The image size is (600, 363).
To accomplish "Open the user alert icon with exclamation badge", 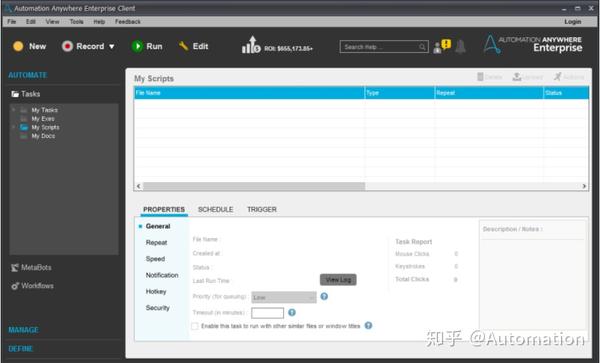I will (442, 46).
